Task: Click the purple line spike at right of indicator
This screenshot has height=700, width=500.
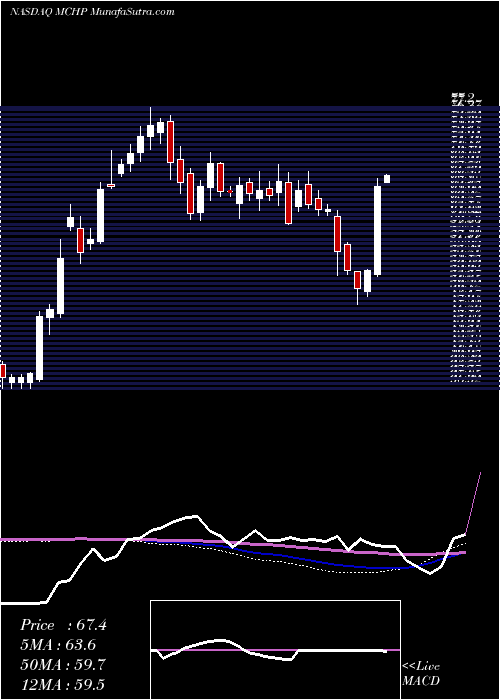Action: click(x=473, y=502)
